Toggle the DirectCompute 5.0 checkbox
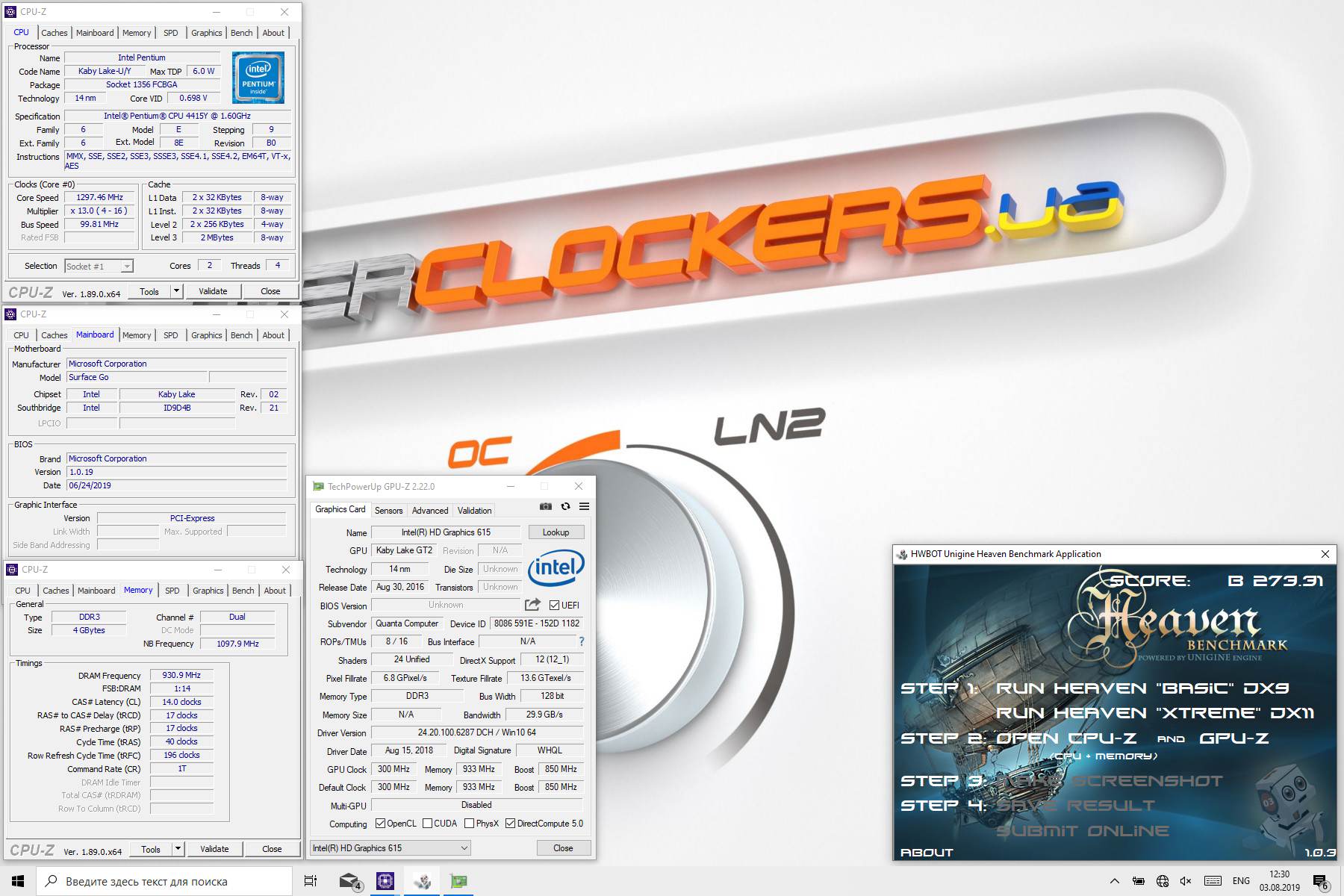Screen dimensions: 1344x896 (510, 824)
